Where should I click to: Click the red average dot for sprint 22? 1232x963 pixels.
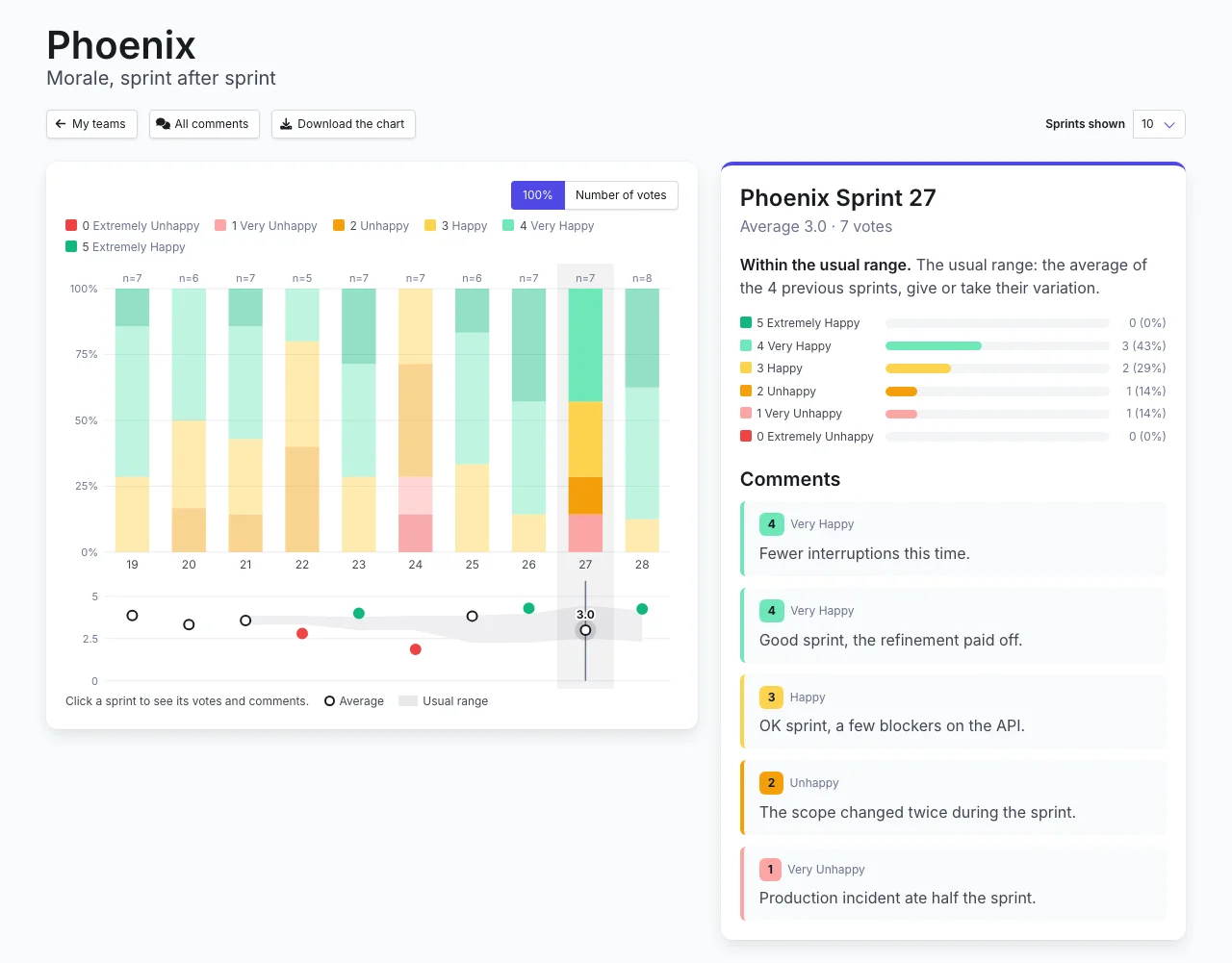[x=302, y=633]
